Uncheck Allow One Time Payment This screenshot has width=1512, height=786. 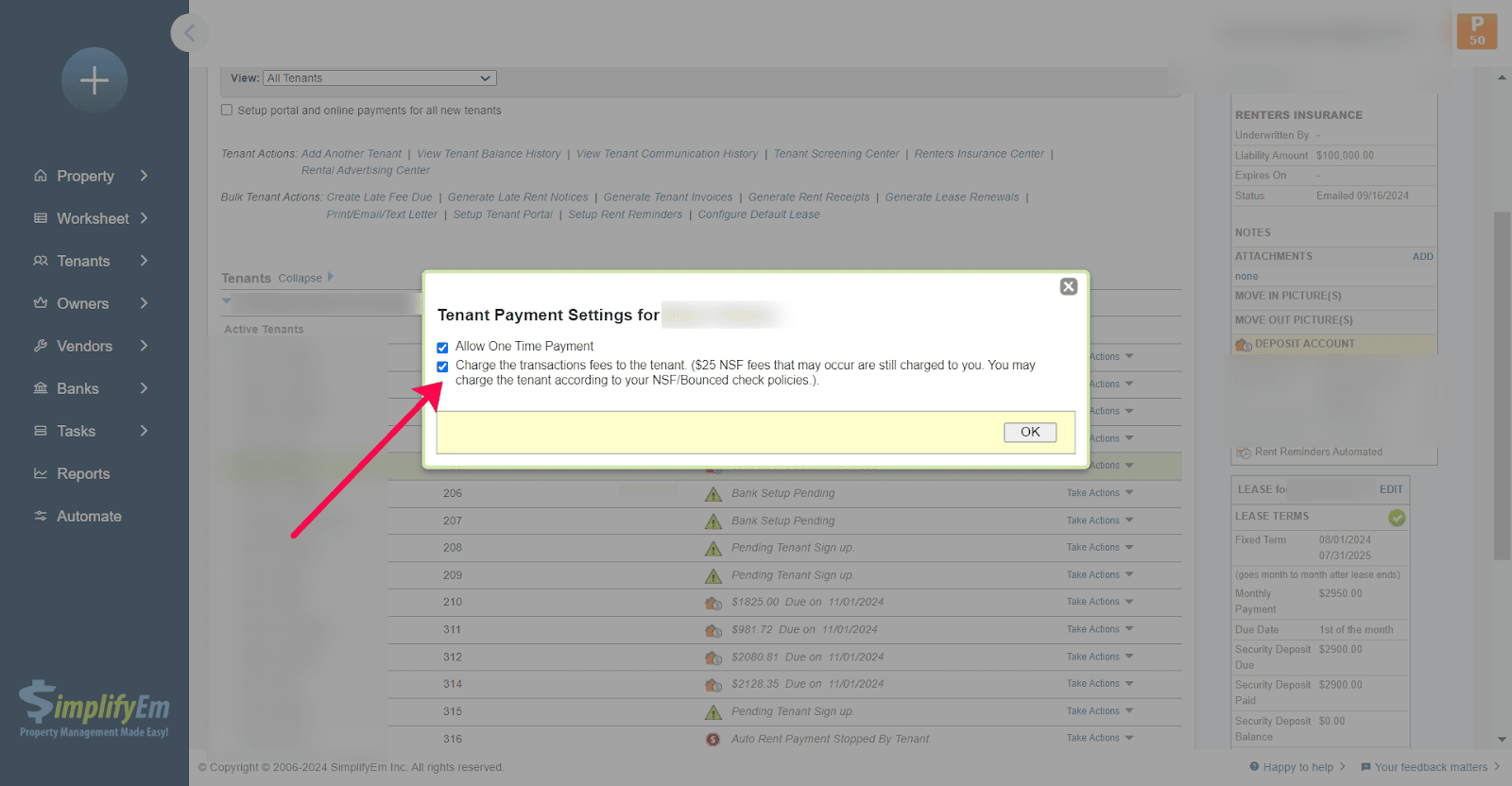(x=442, y=348)
